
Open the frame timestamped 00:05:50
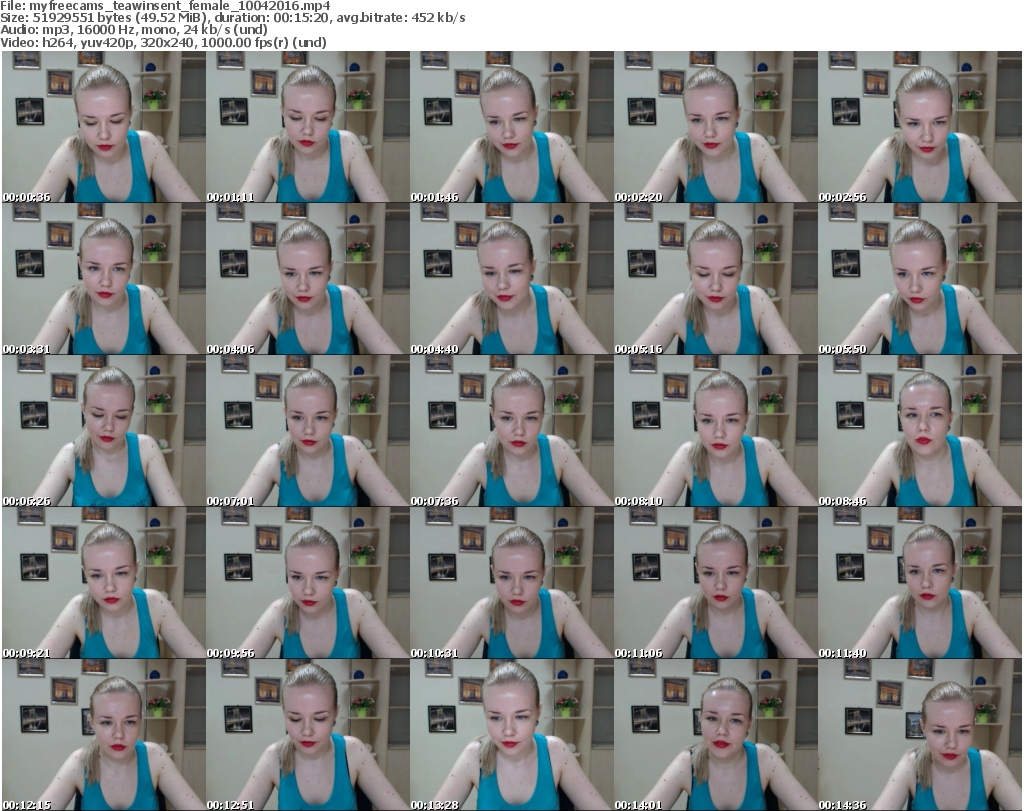pyautogui.click(x=919, y=279)
